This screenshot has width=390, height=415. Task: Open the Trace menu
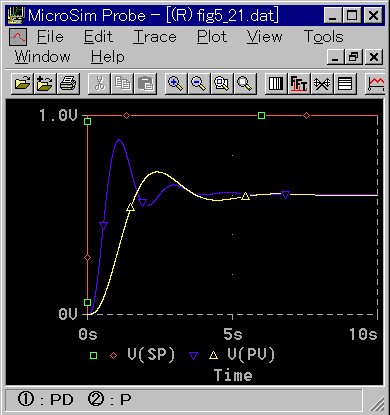(155, 37)
